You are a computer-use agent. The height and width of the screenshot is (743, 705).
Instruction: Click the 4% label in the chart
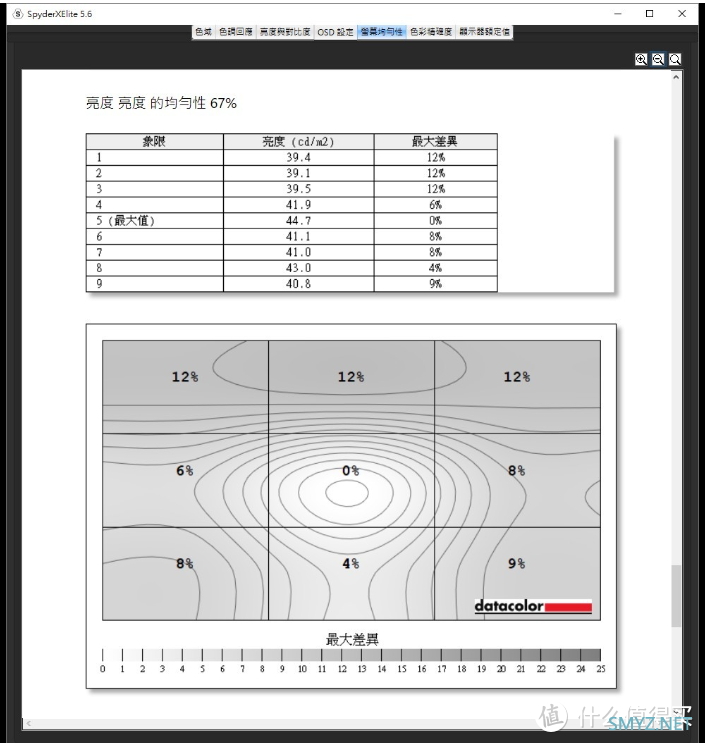point(351,563)
